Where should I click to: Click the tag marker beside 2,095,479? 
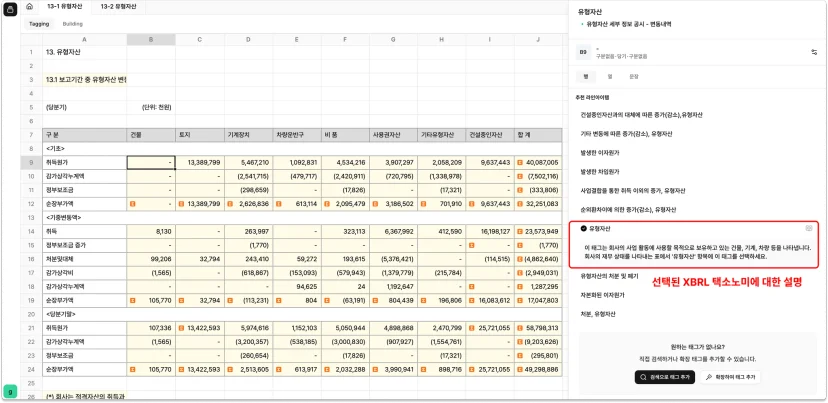[x=327, y=203]
